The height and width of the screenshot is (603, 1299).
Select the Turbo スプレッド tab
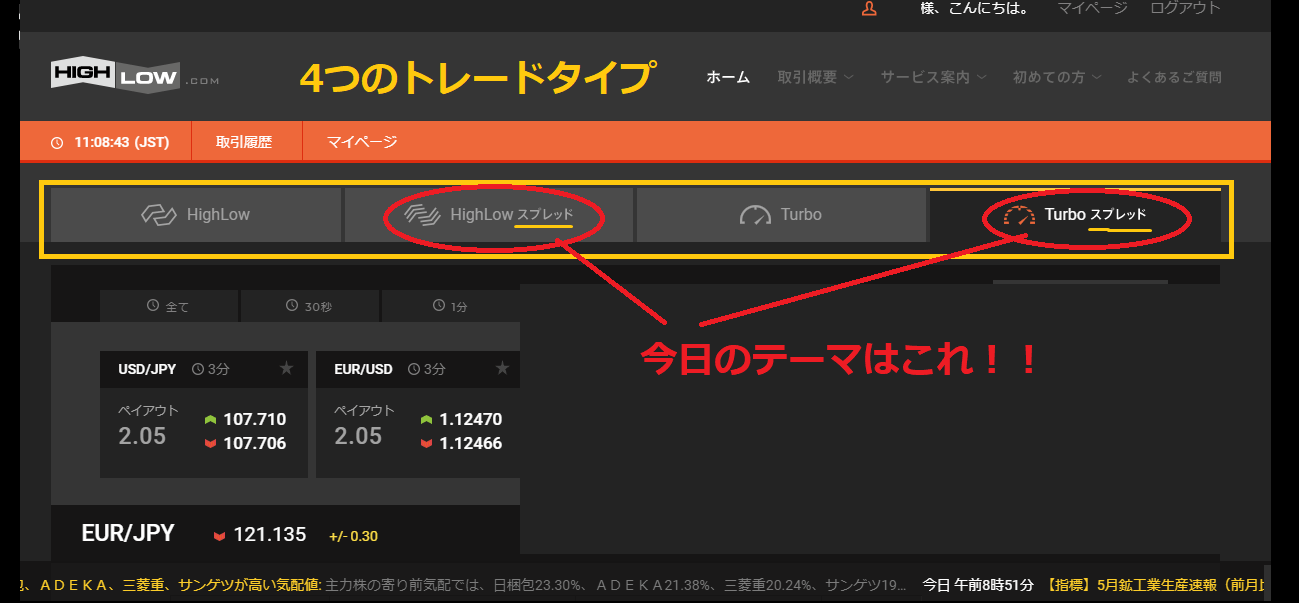(x=1075, y=215)
